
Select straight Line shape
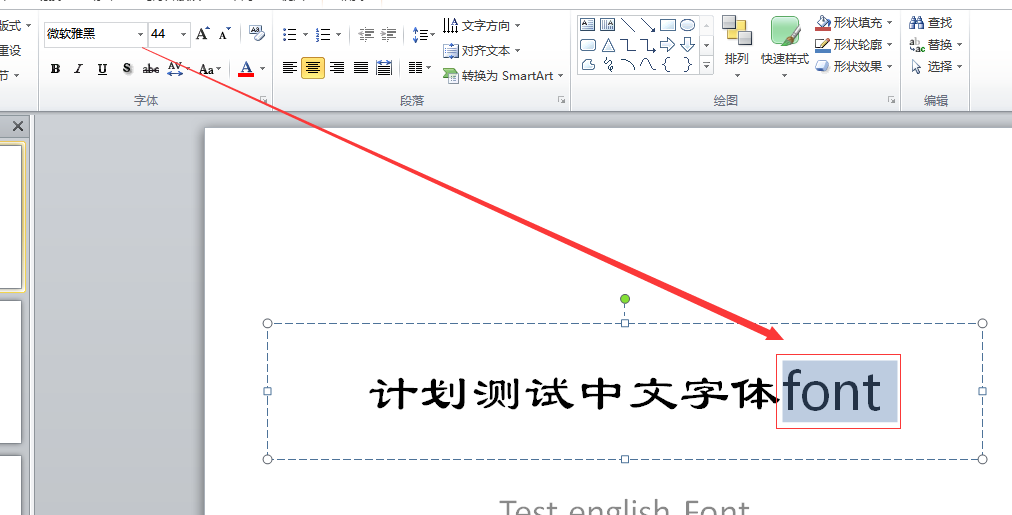point(627,25)
